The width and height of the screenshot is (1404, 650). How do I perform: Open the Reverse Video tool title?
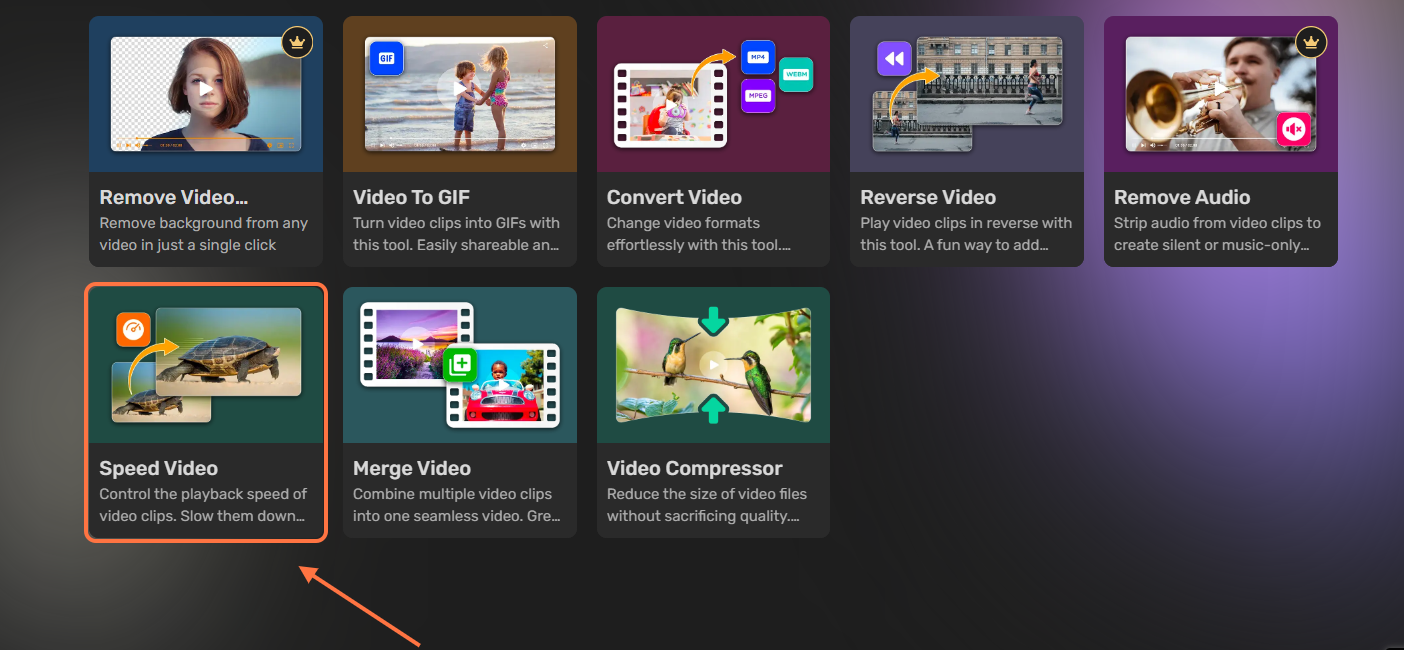coord(928,197)
